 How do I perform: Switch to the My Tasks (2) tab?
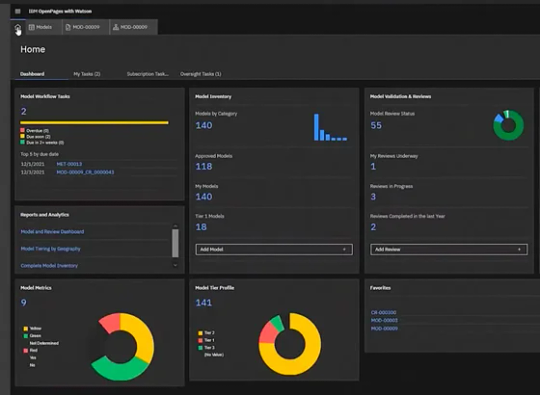87,74
